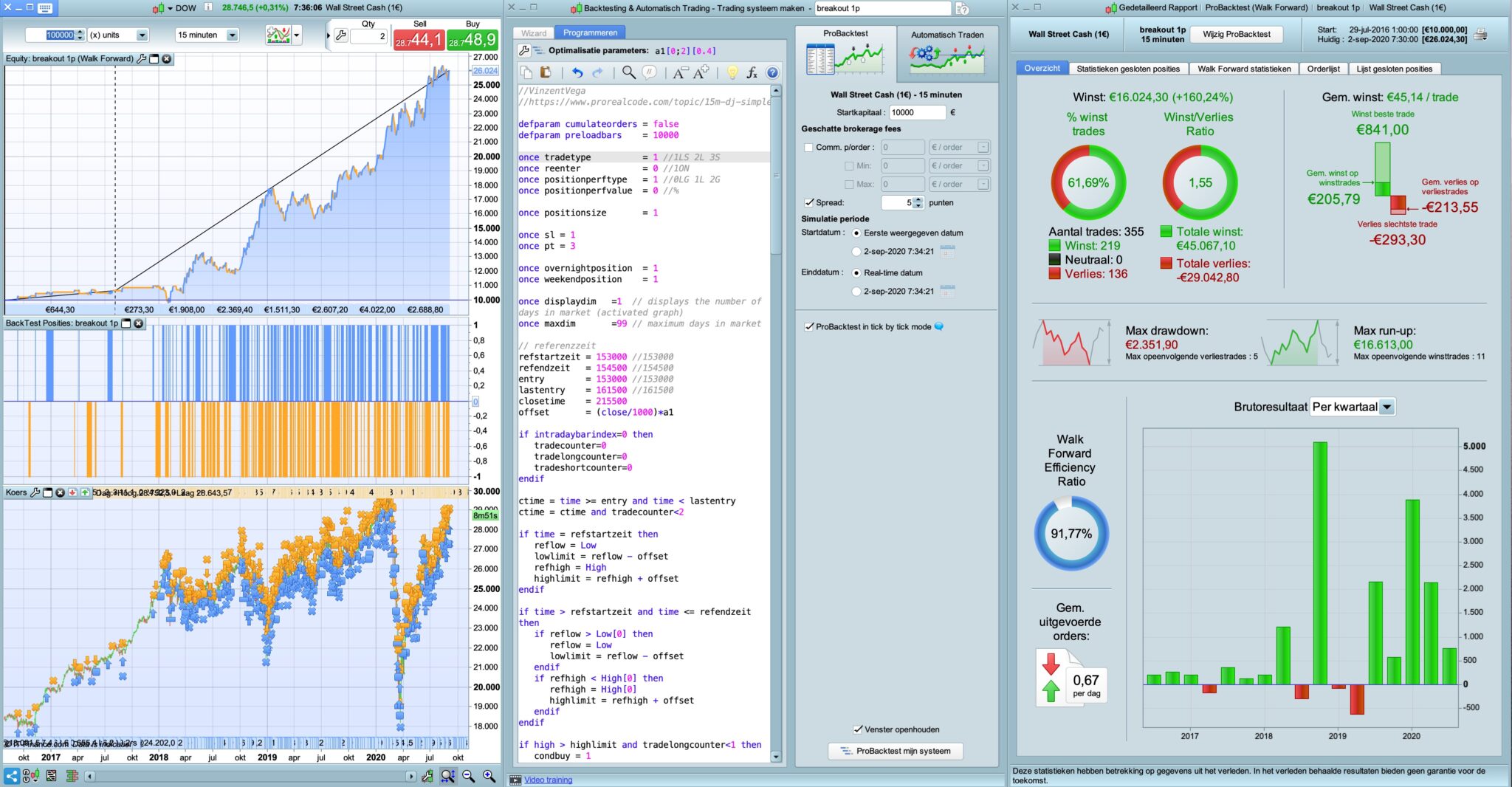Open Statistieken gesloten posities tab
Screen dimensions: 1512x787
pos(1128,69)
